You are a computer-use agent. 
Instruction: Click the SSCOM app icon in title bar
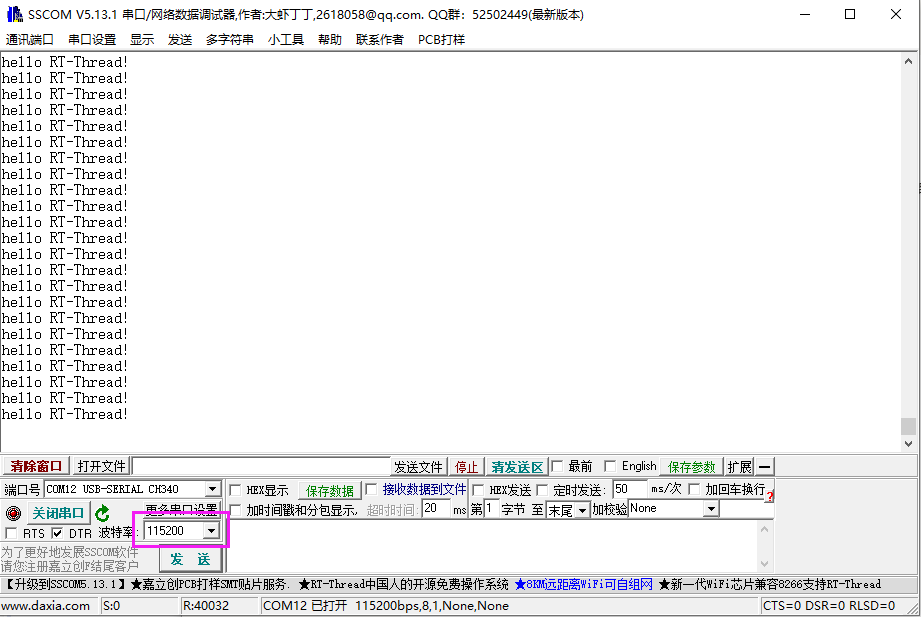[14, 14]
